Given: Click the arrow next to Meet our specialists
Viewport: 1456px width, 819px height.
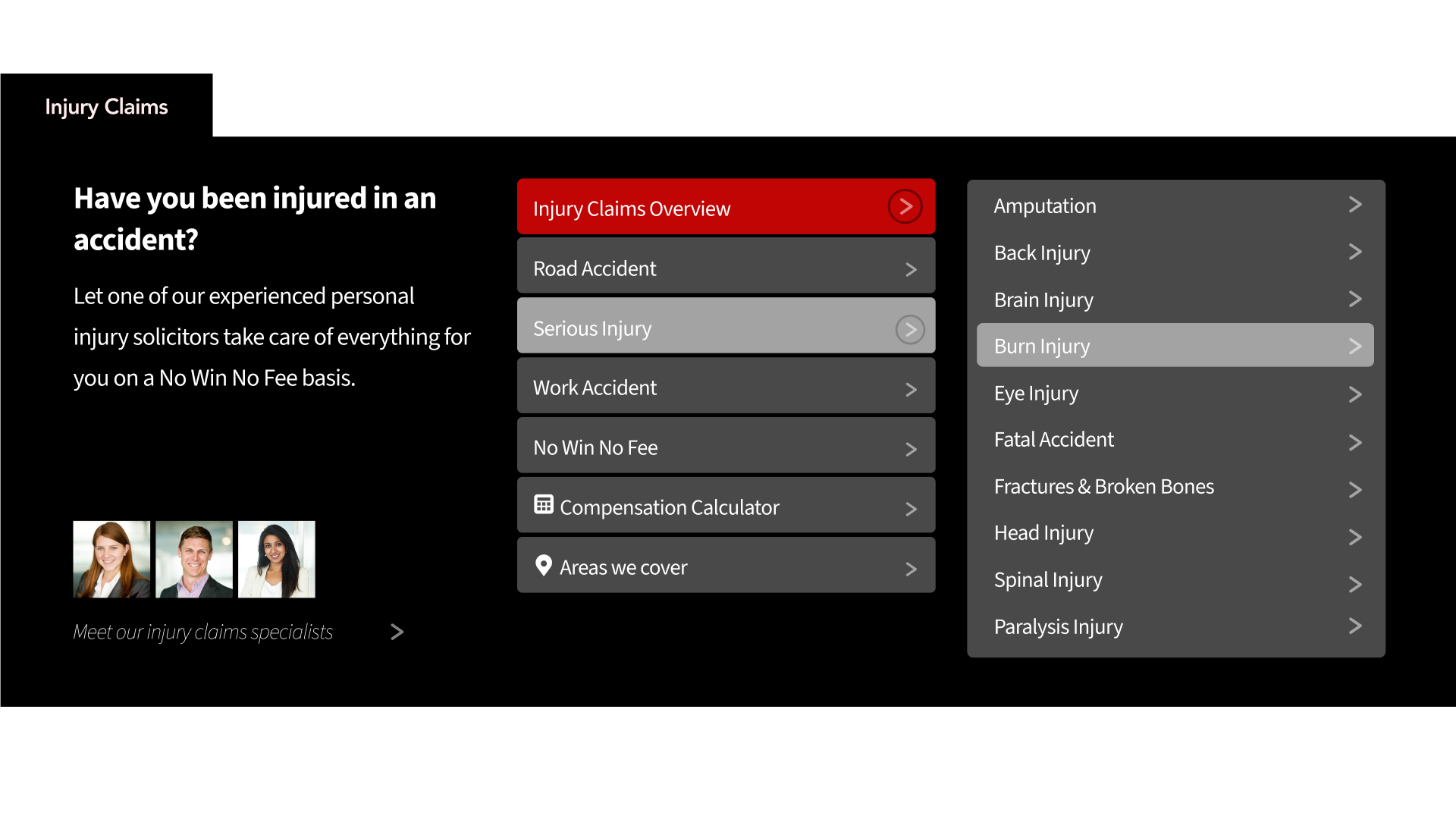Looking at the screenshot, I should [x=397, y=632].
